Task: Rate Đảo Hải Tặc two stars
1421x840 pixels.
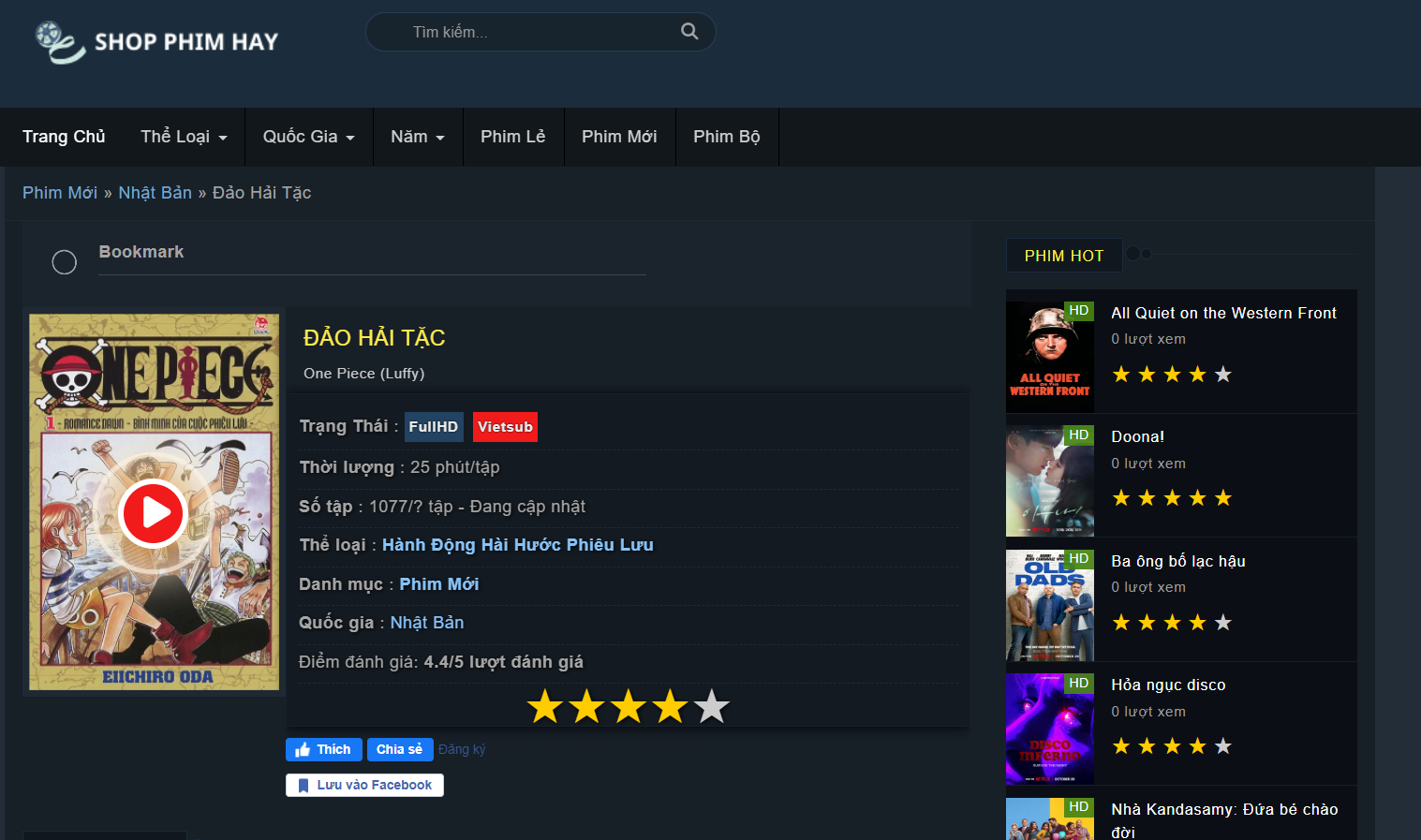Action: 586,707
